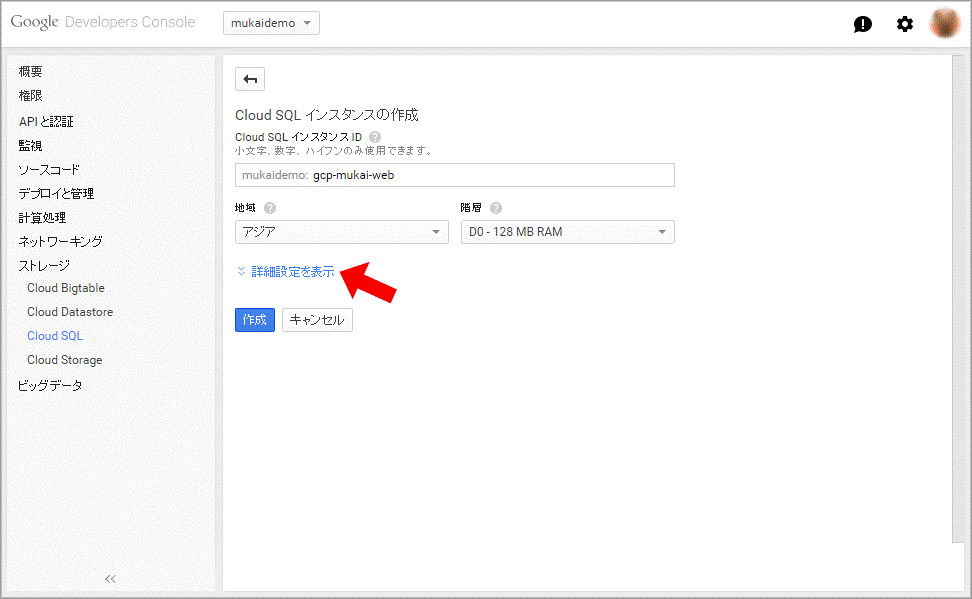
Task: Open Cloud Bigtable in the sidebar
Action: (66, 288)
